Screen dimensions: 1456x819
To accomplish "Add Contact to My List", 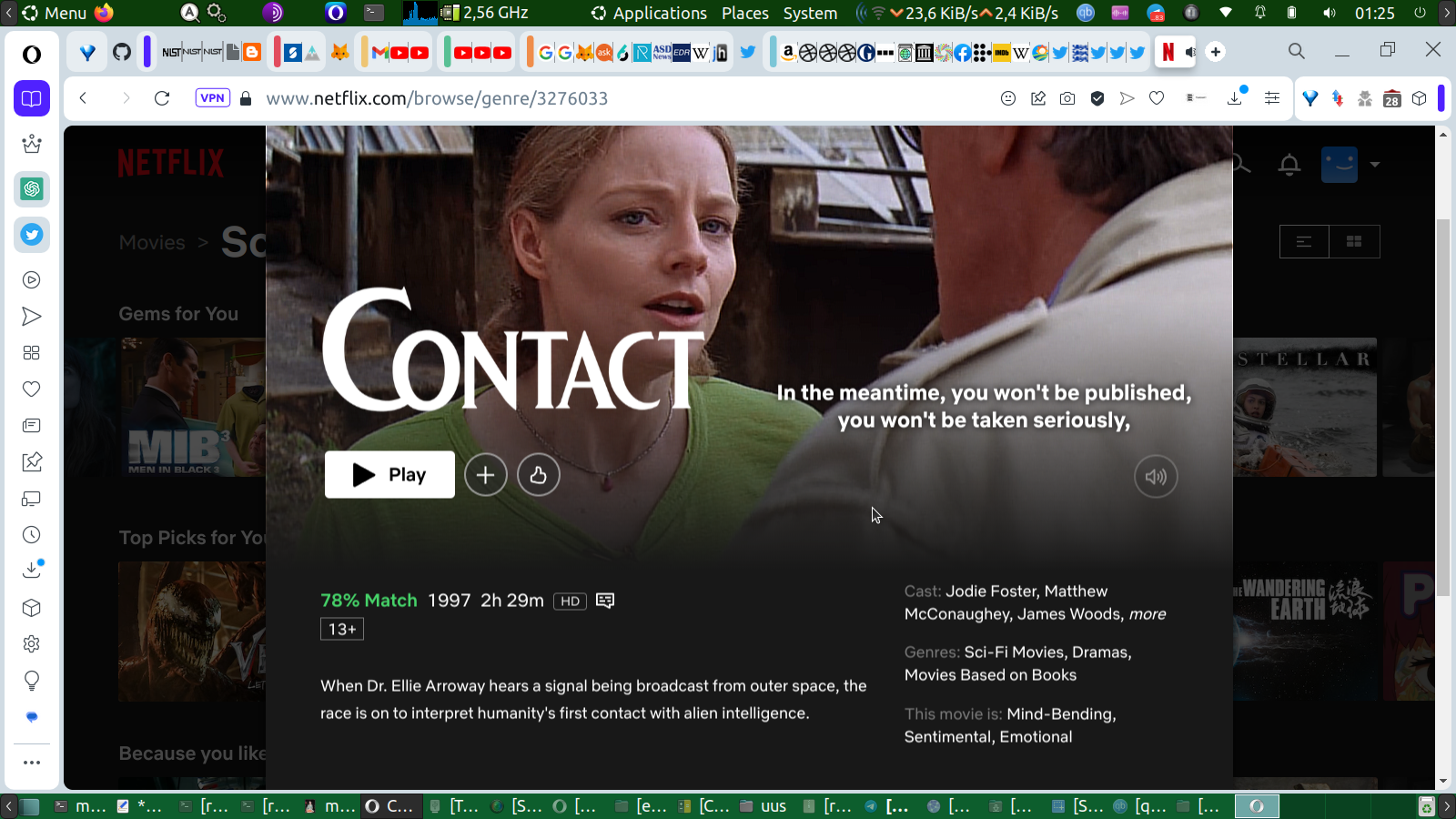I will coord(486,475).
